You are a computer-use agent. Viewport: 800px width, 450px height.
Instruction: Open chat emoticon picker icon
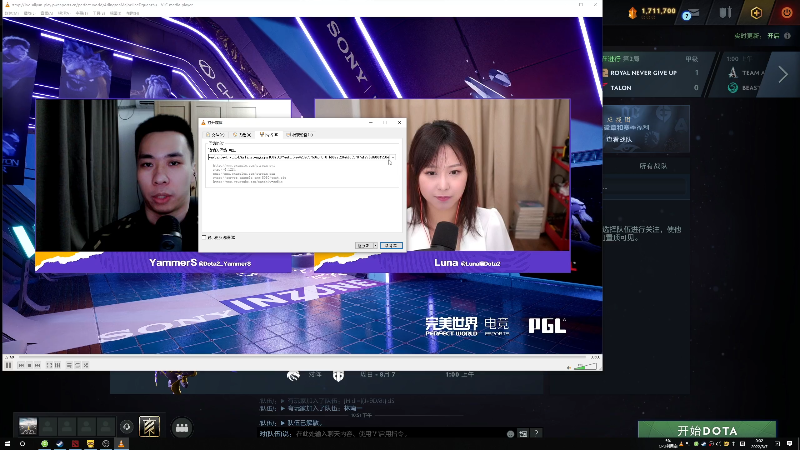(x=510, y=434)
